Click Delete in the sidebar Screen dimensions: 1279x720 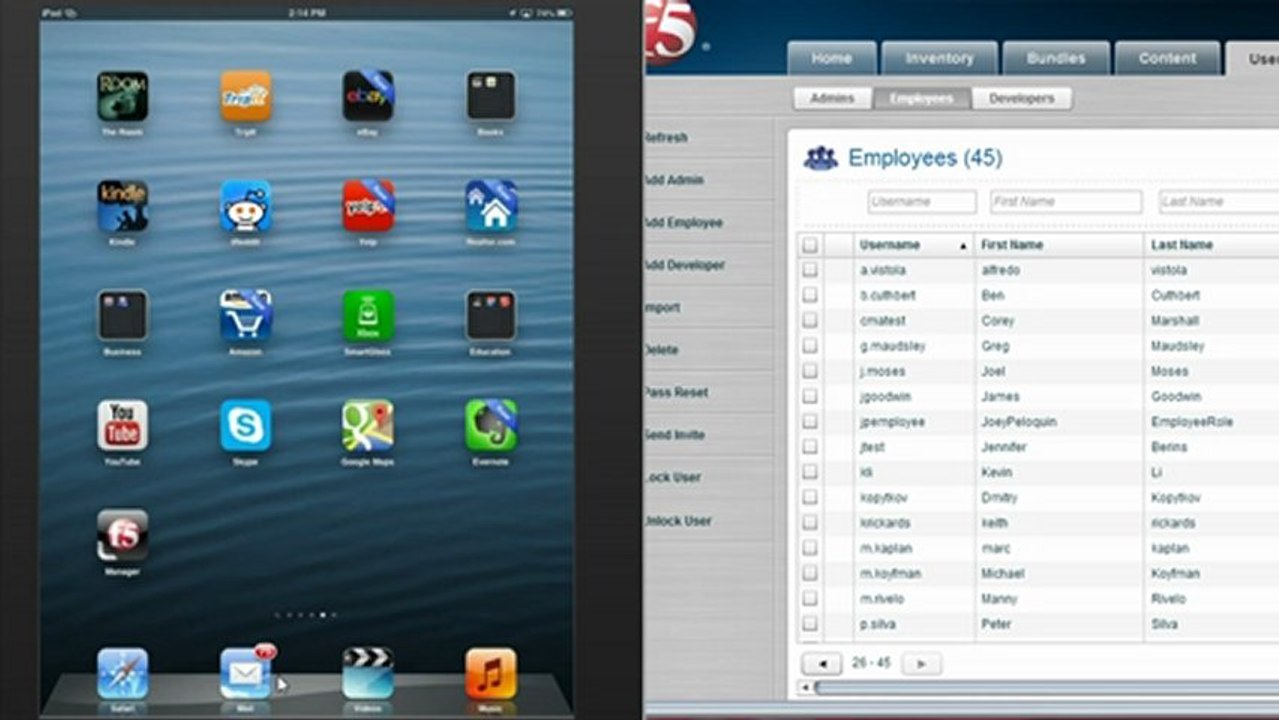point(662,350)
